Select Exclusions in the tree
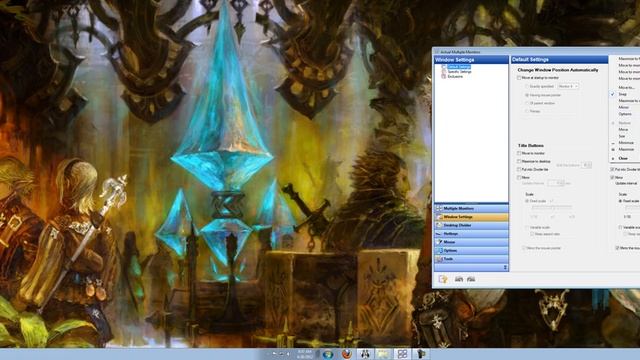This screenshot has width=640, height=360. pos(455,77)
